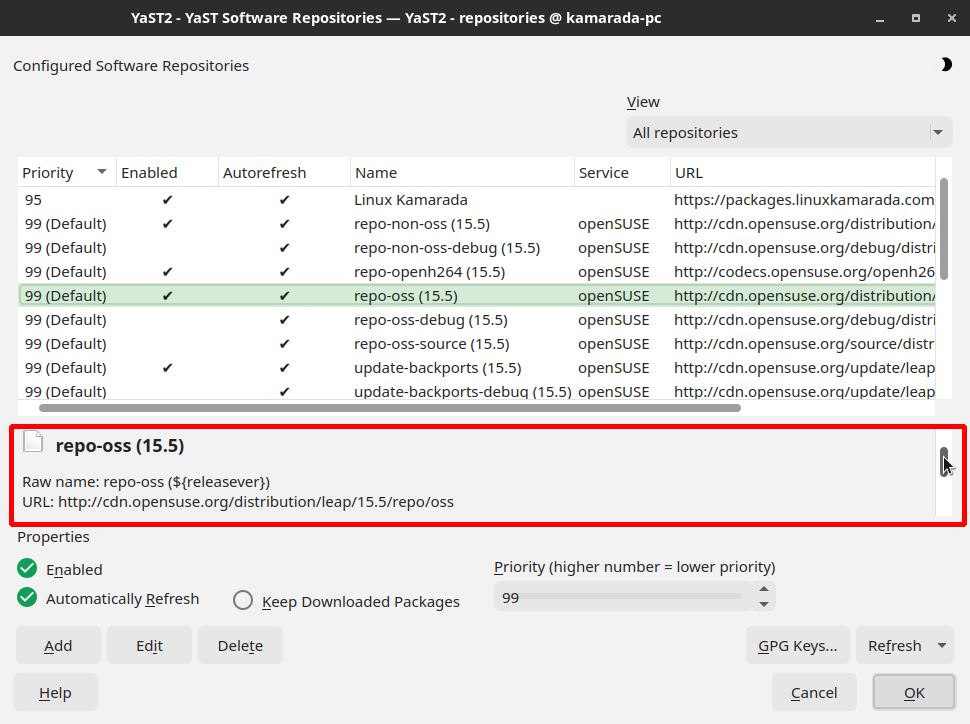Click the Enabled checkmark for Linux Kamarada
The image size is (970, 724).
(x=167, y=200)
